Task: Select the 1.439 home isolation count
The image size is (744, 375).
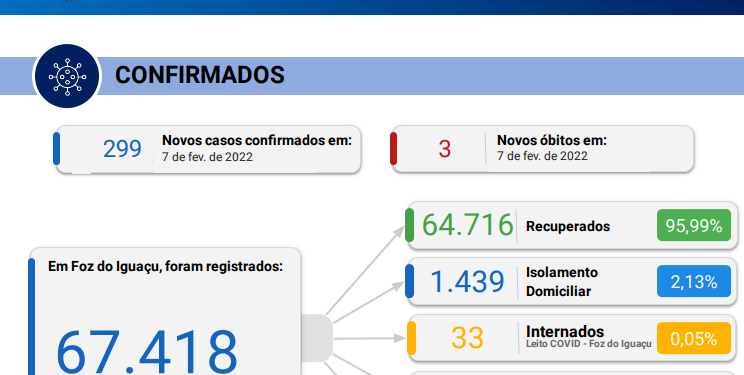Action: point(467,281)
